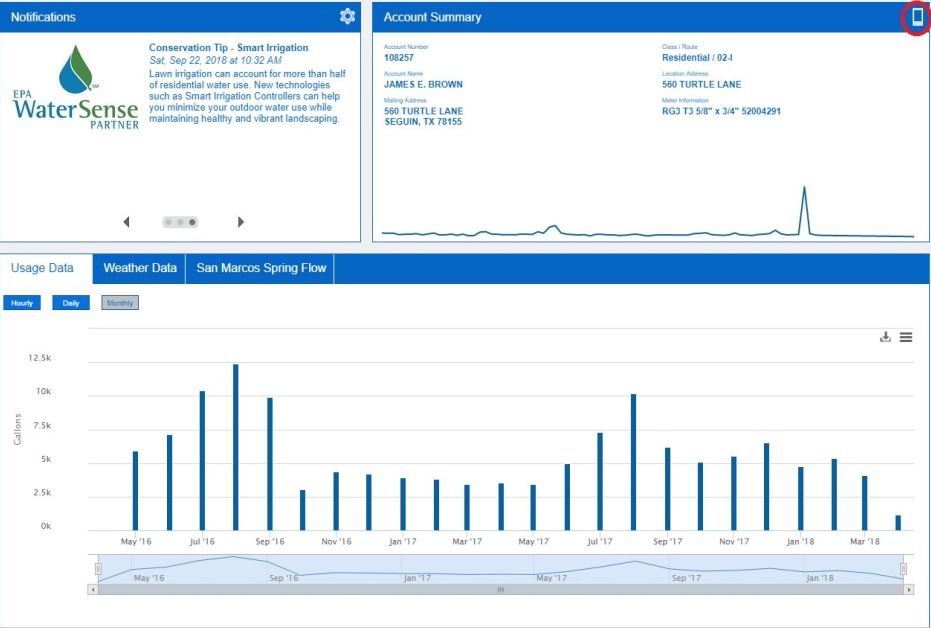The width and height of the screenshot is (931, 628).
Task: Click the left handle of the range navigator
Action: [98, 569]
